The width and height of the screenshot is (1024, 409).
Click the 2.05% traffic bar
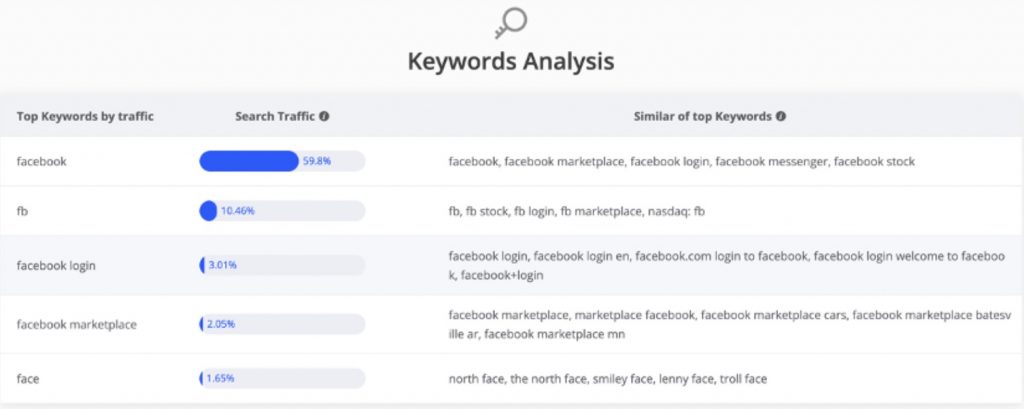point(282,324)
